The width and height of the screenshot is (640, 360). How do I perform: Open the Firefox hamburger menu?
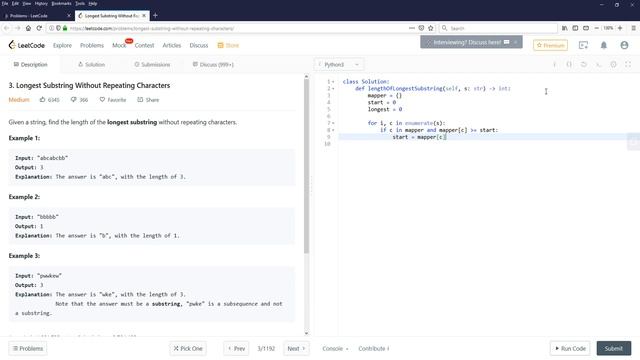tap(633, 28)
